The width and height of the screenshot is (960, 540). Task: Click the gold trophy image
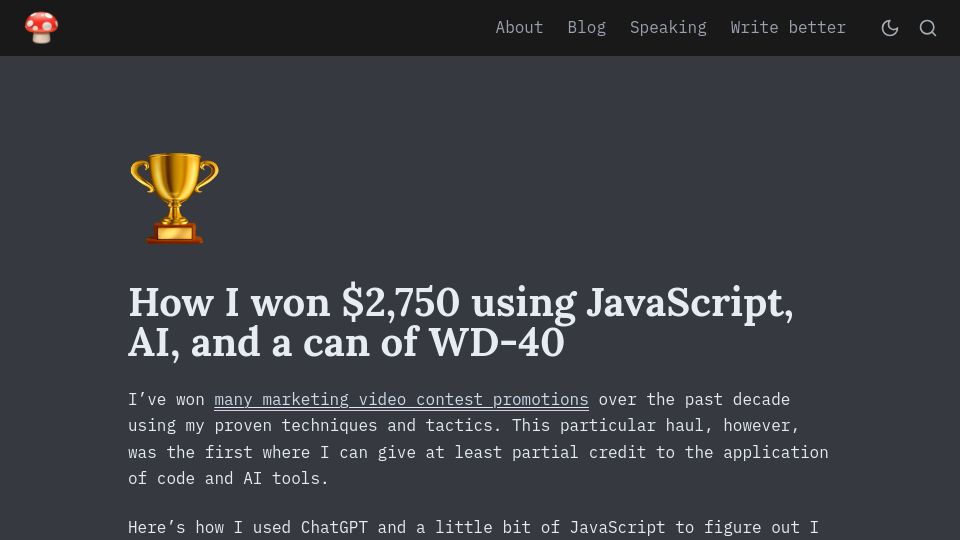click(x=174, y=198)
